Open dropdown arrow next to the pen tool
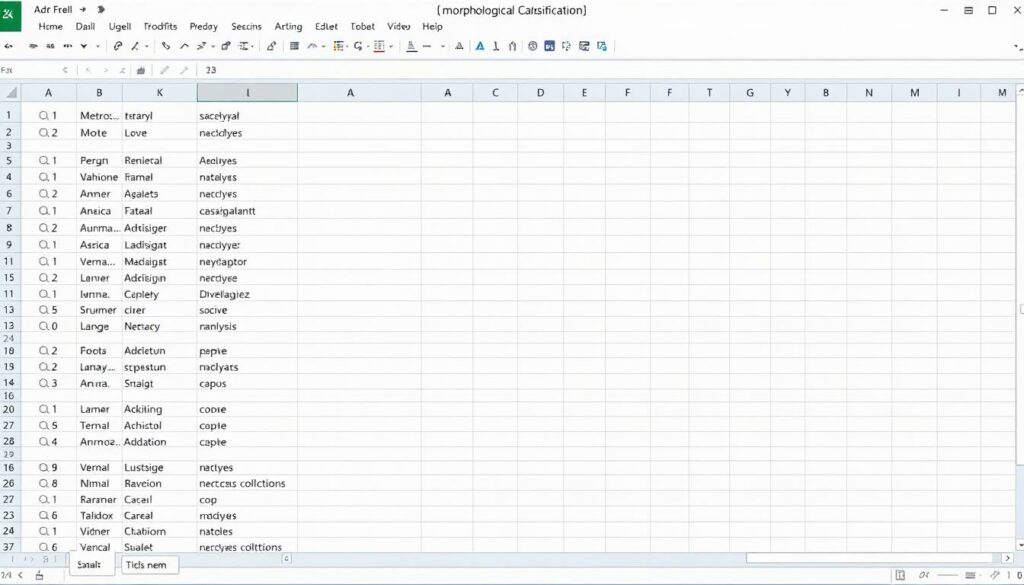 pyautogui.click(x=146, y=46)
